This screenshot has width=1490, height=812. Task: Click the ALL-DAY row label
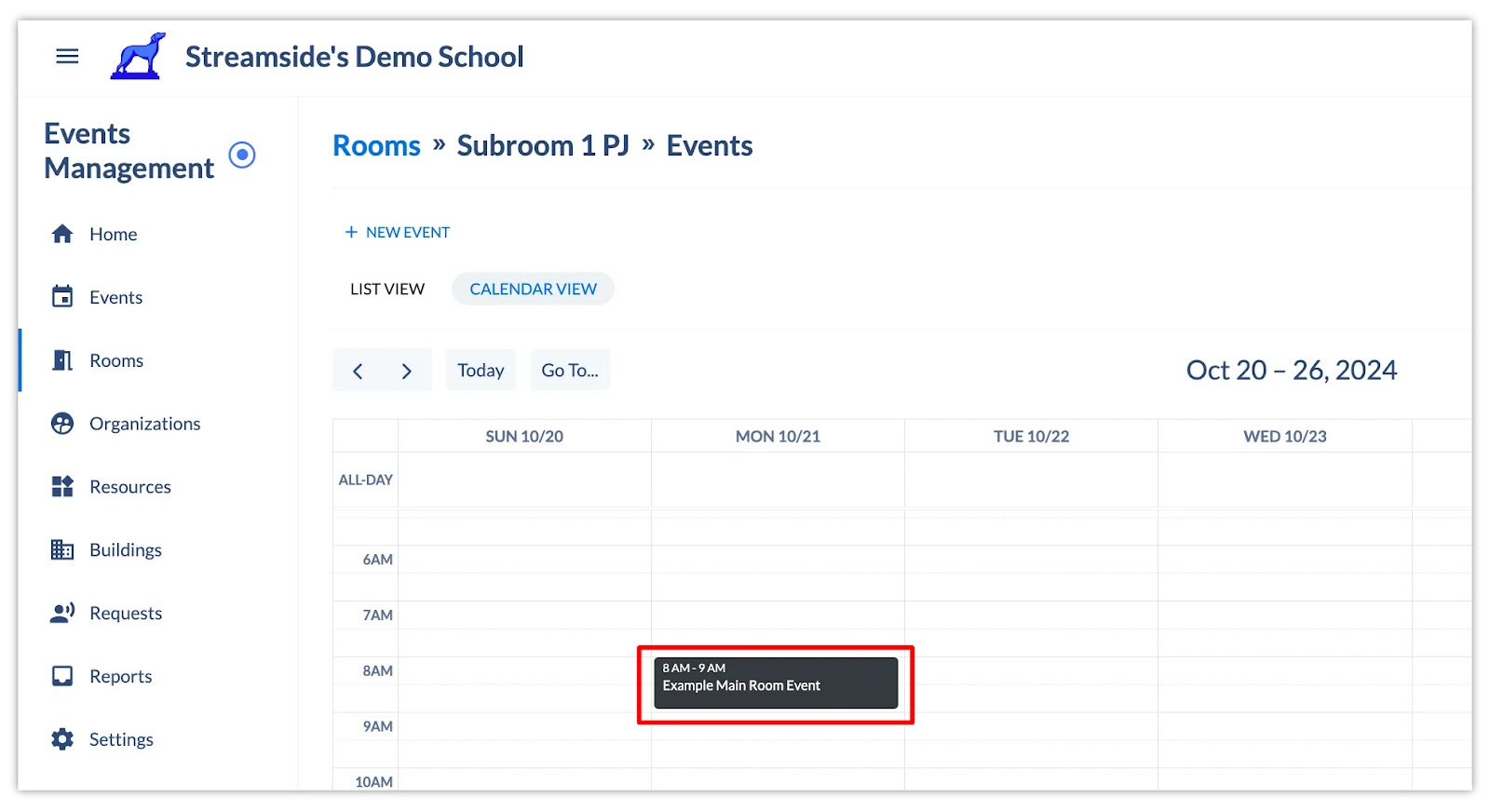365,480
